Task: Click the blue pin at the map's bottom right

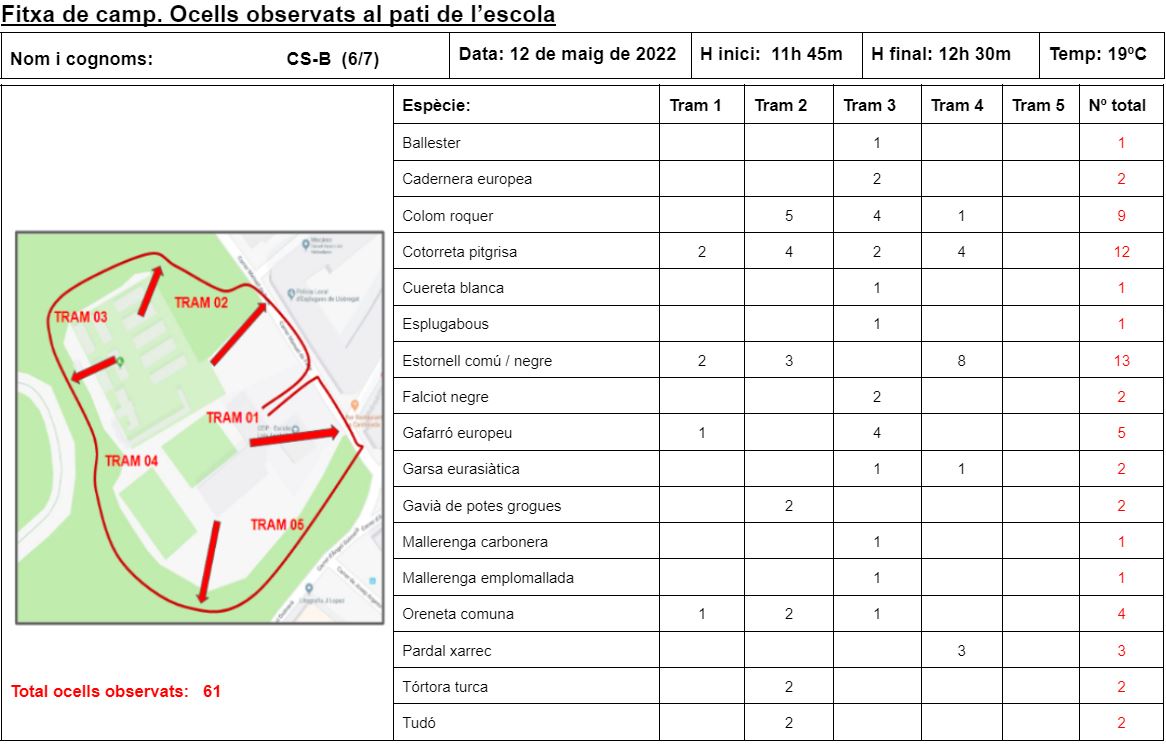Action: [371, 583]
